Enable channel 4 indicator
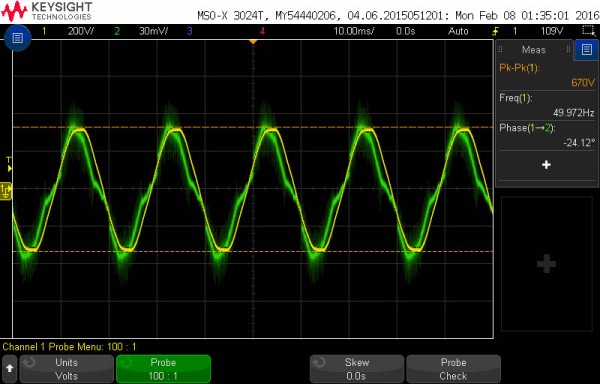This screenshot has width=600, height=384. pos(262,31)
